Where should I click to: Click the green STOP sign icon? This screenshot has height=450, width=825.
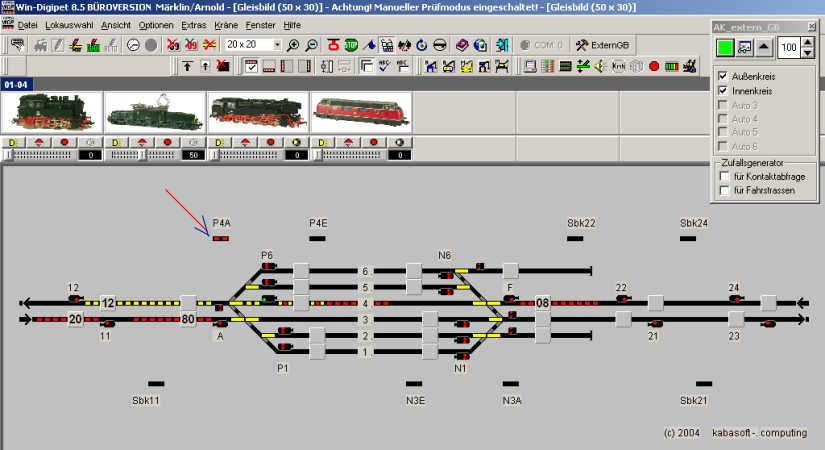[x=351, y=45]
